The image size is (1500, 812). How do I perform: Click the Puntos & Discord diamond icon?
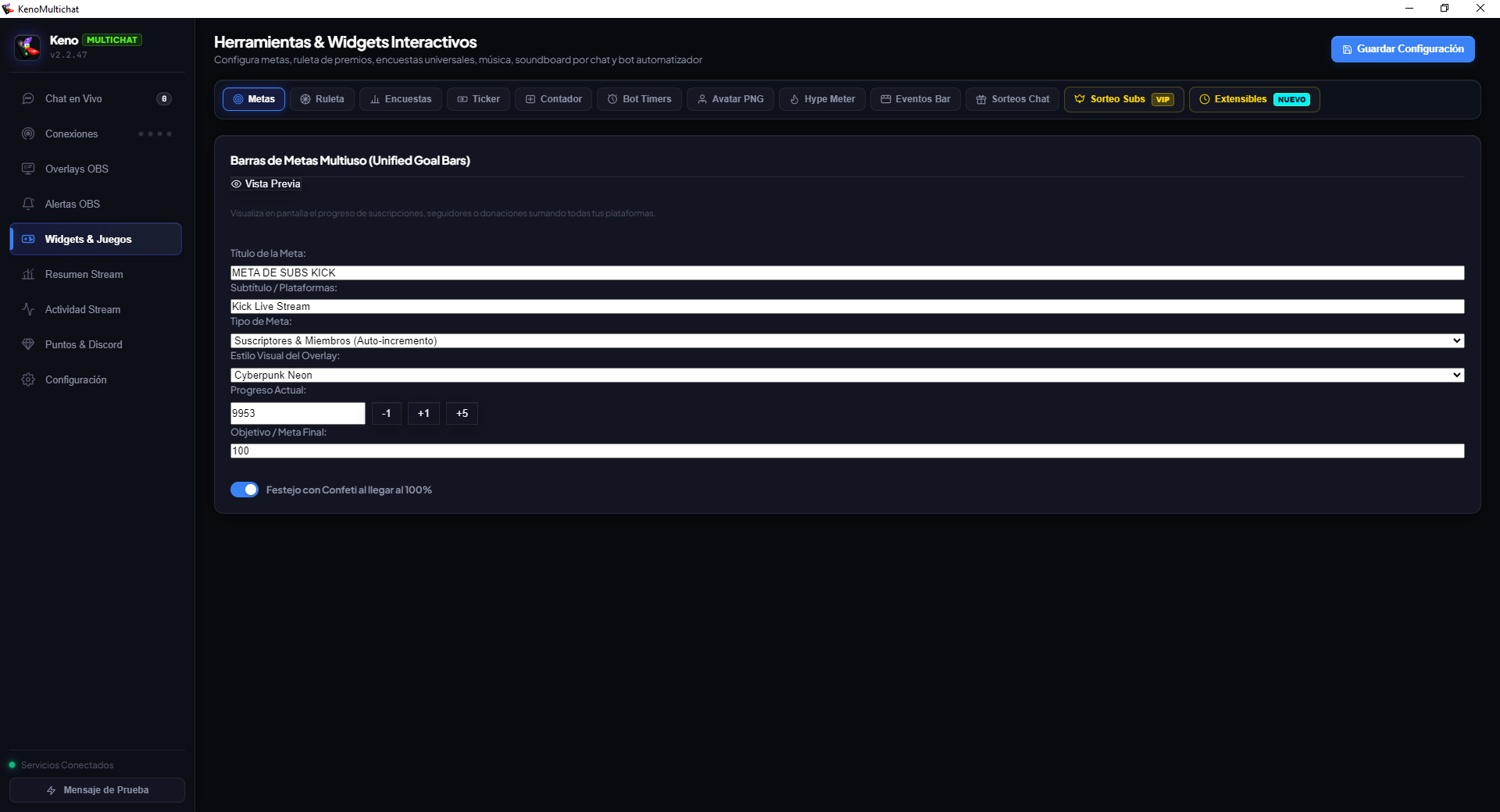coord(28,344)
